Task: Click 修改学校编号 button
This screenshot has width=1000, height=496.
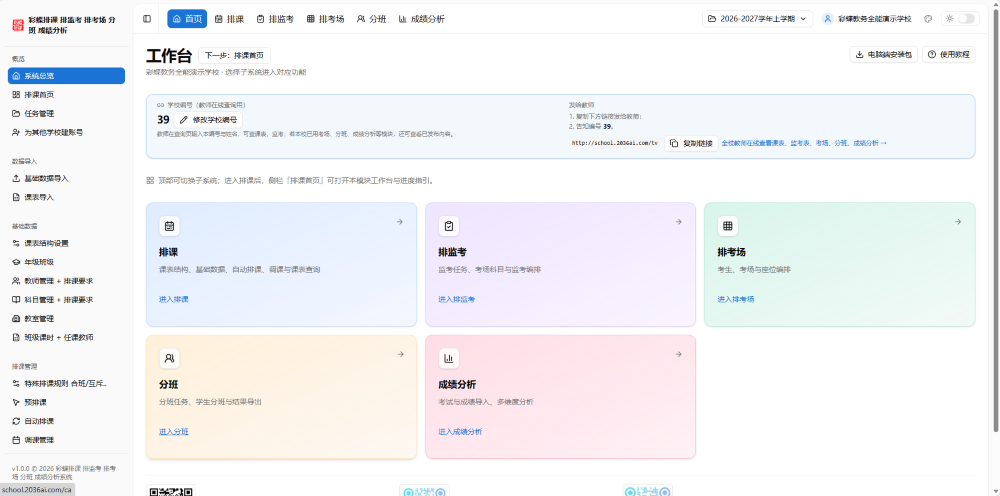Action: tap(209, 120)
